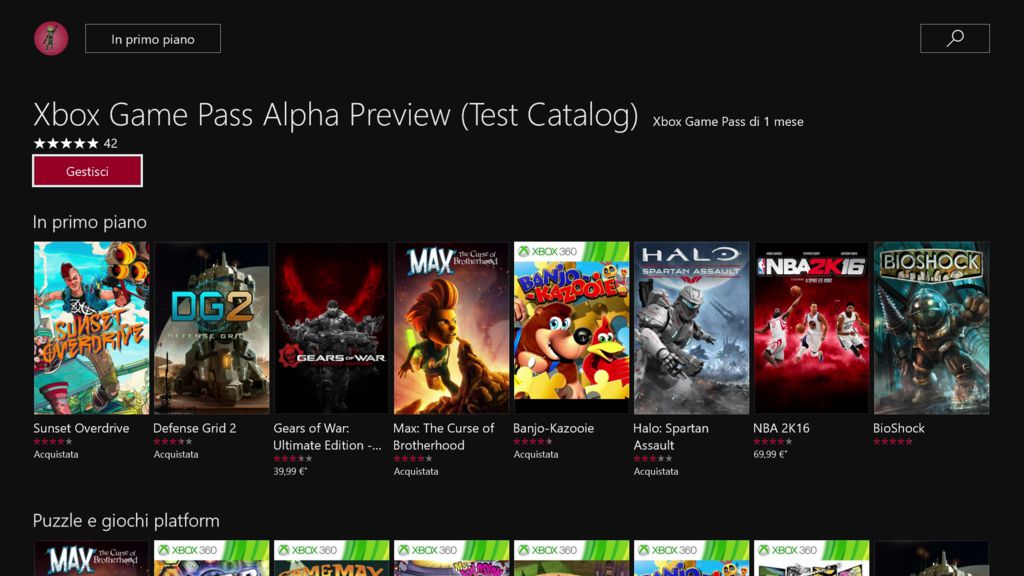Screen dimensions: 1024x576
Task: Select the In primo piano button at top
Action: (x=152, y=39)
